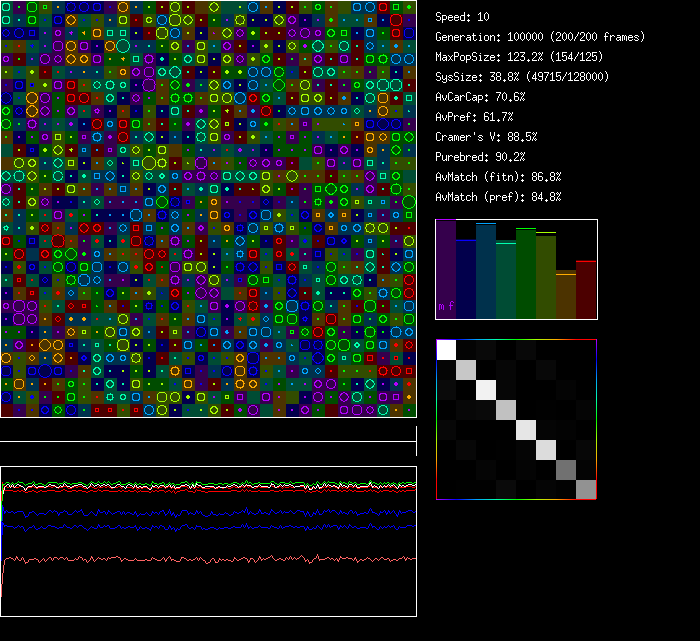700x641 pixels.
Task: Click the empty black strip above the graph
Action: click(x=208, y=431)
